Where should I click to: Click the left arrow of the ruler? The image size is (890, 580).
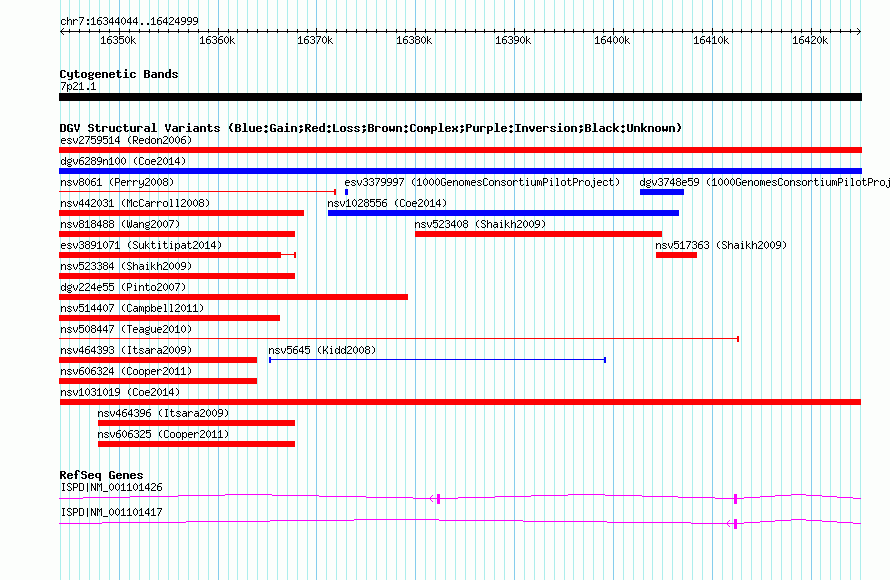tap(62, 32)
